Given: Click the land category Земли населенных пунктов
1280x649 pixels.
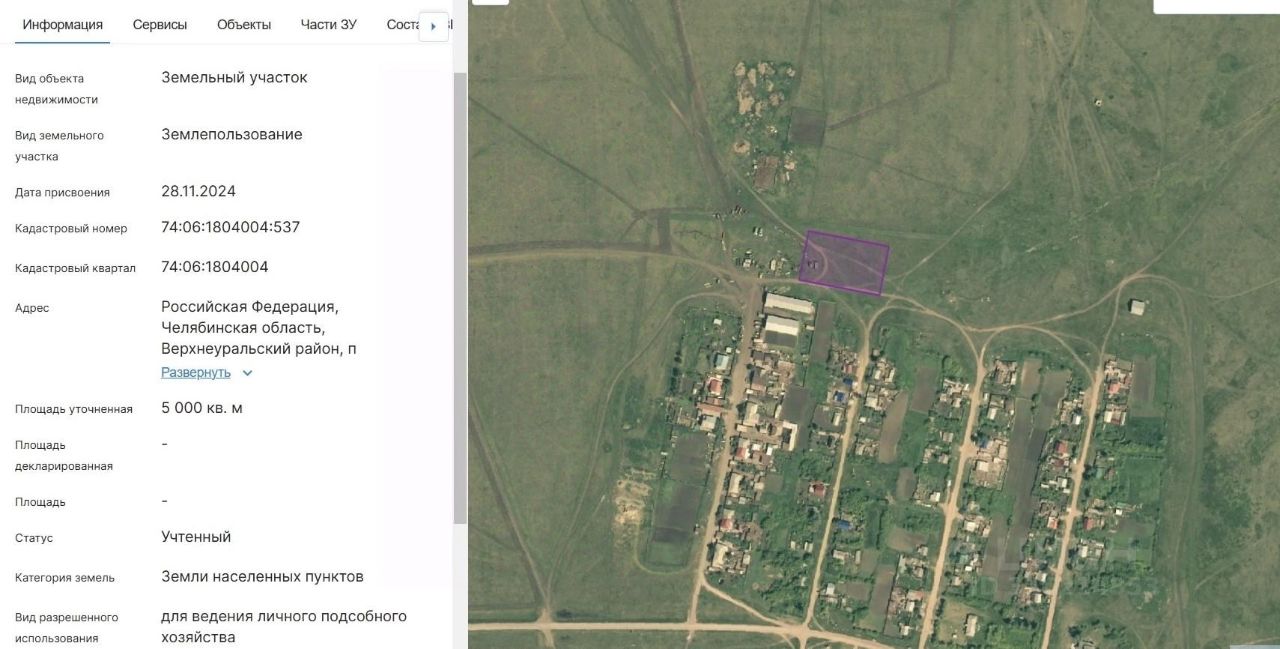Looking at the screenshot, I should (x=262, y=577).
